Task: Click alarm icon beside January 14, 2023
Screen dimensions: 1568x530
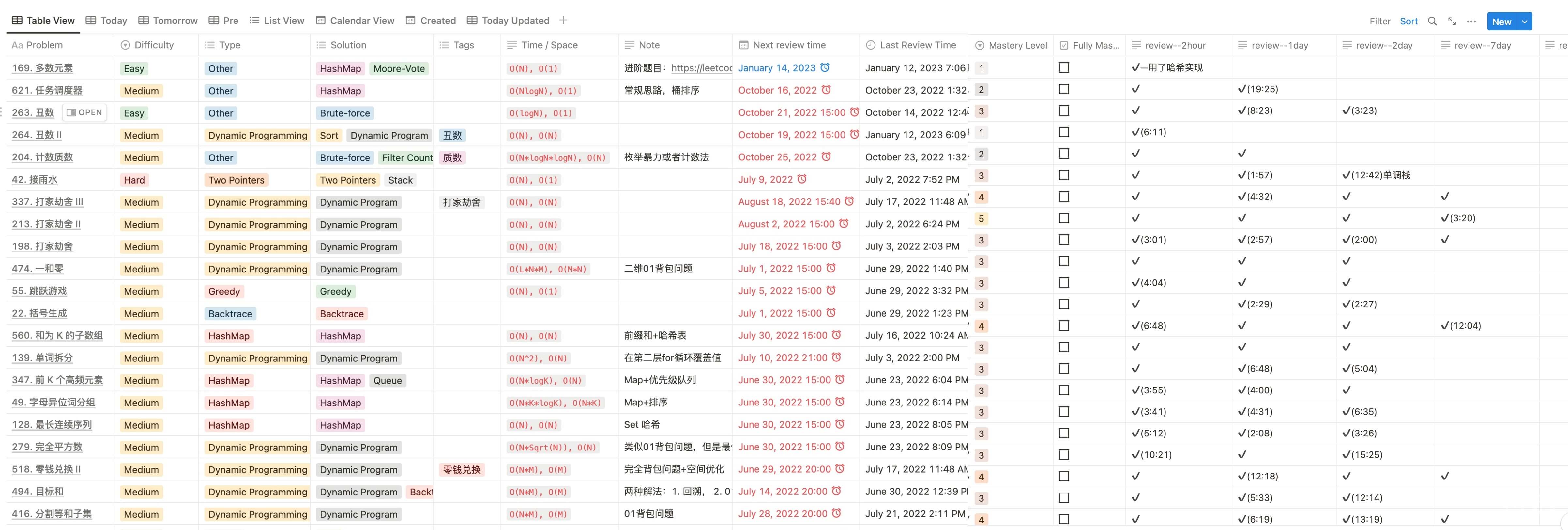Action: point(825,67)
